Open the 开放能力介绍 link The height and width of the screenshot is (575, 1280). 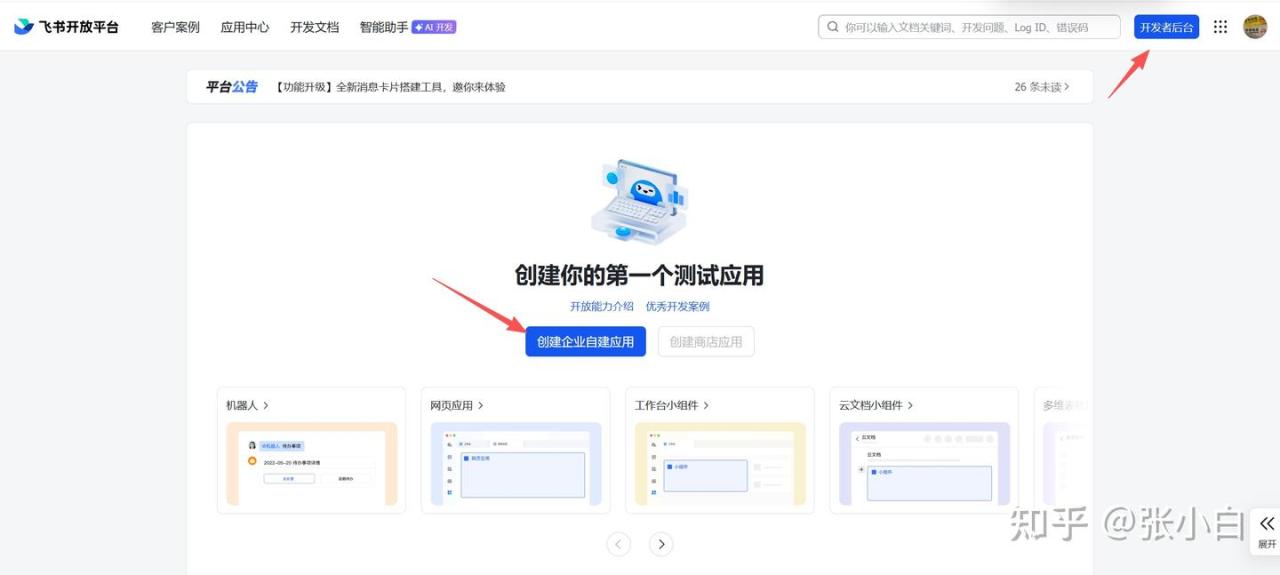601,306
